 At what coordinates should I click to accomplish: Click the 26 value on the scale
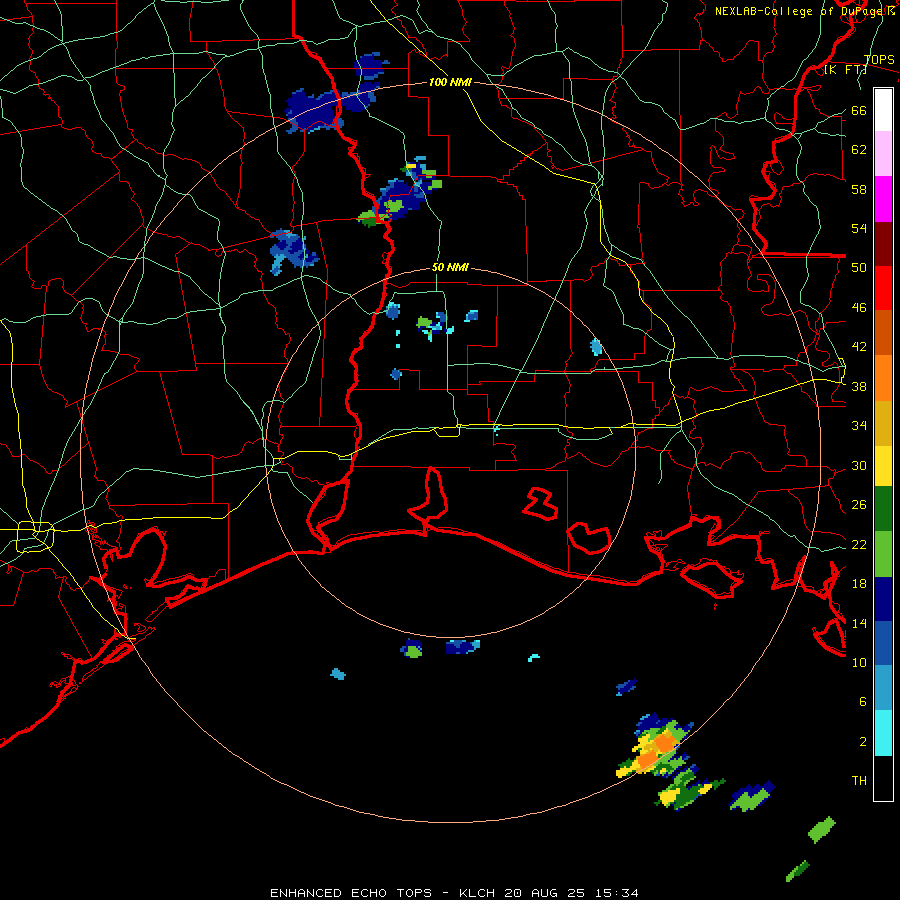(x=859, y=505)
